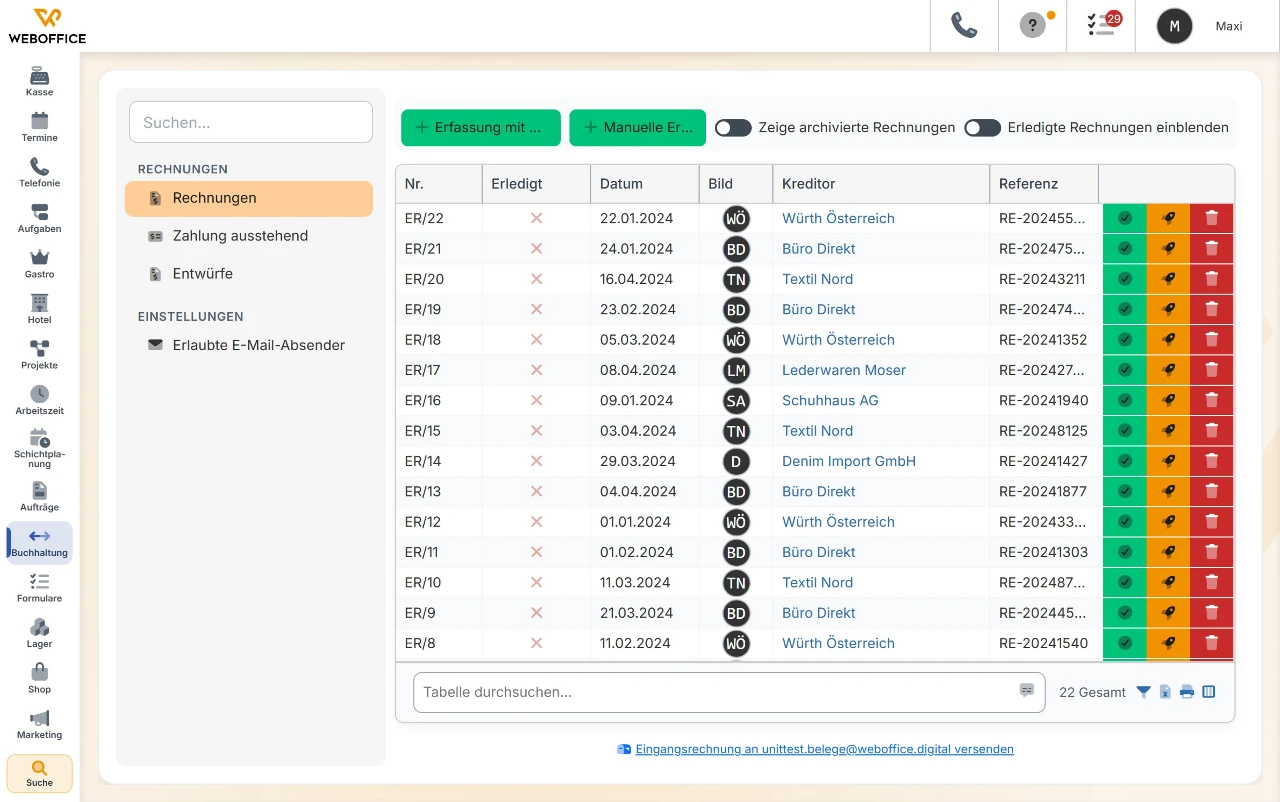Screen dimensions: 1280x802
Task: Open Würth Österreich link in ER/22 row
Action: point(838,218)
